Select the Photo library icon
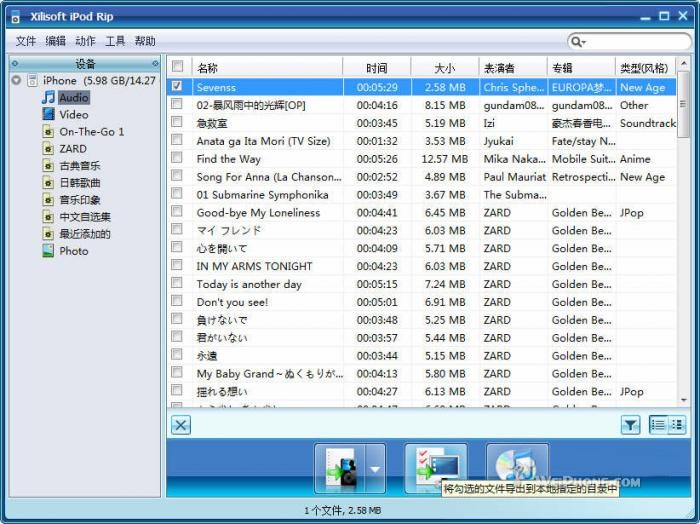This screenshot has width=700, height=524. (48, 250)
